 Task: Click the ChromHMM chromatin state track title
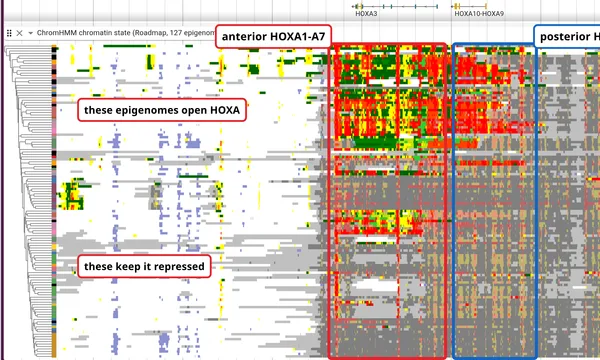(x=126, y=33)
